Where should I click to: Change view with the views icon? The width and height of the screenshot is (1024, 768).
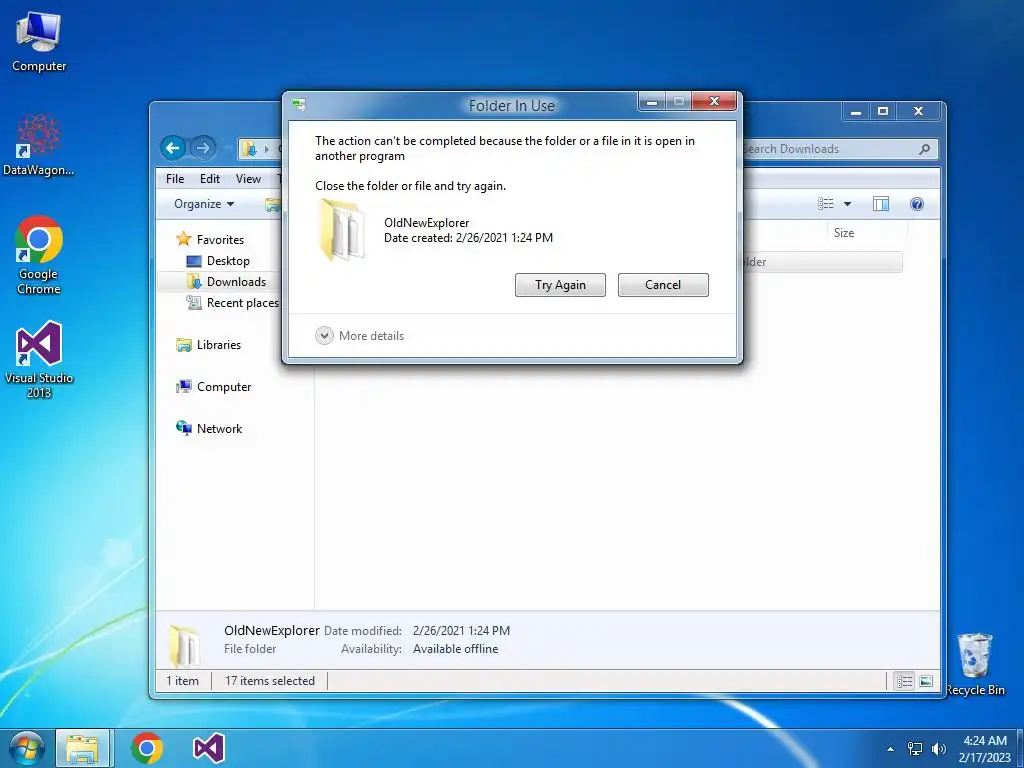[x=825, y=204]
